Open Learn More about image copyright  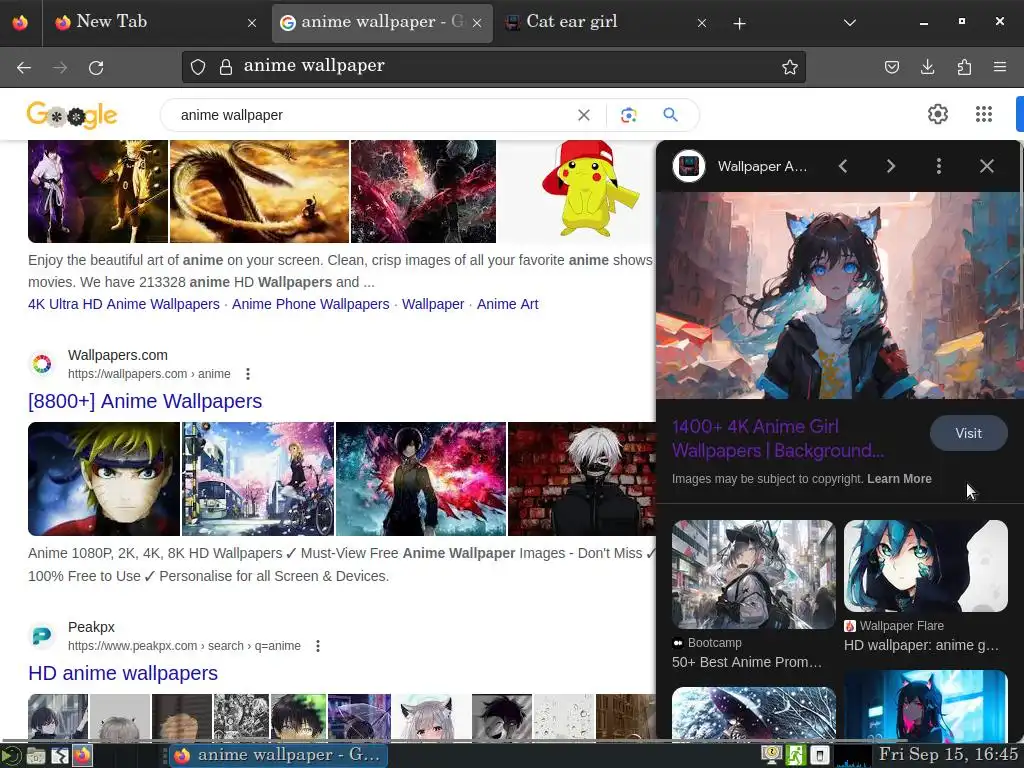pyautogui.click(x=899, y=479)
